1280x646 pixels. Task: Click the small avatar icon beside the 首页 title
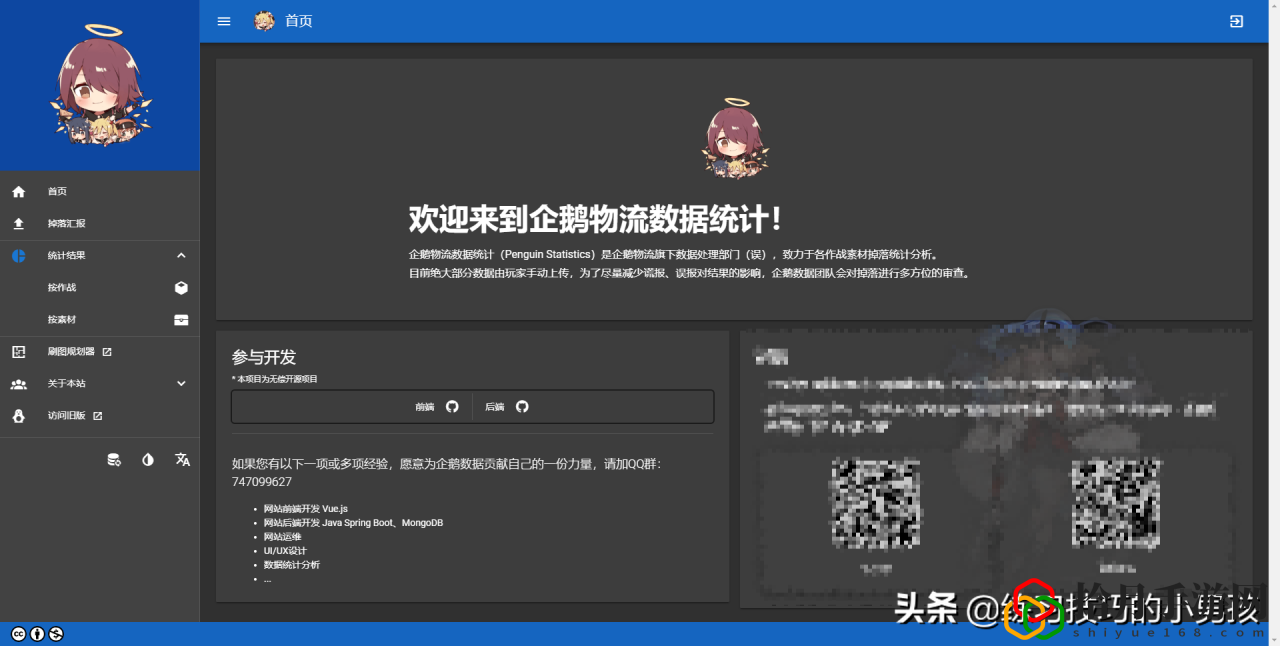[264, 21]
